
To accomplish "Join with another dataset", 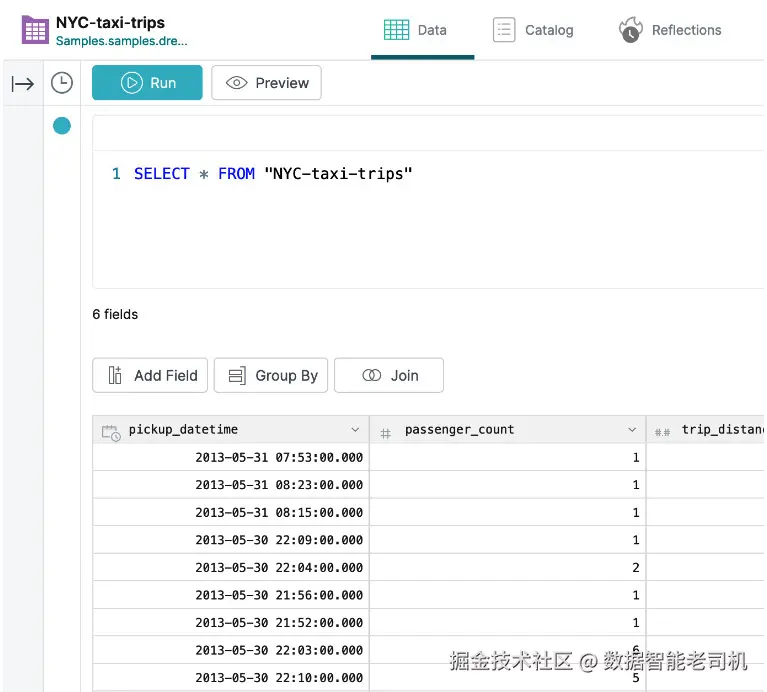I will tap(389, 375).
